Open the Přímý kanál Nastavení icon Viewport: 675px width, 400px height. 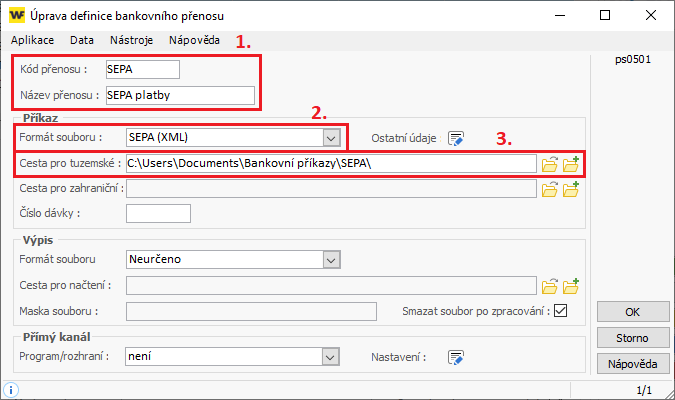tap(455, 357)
